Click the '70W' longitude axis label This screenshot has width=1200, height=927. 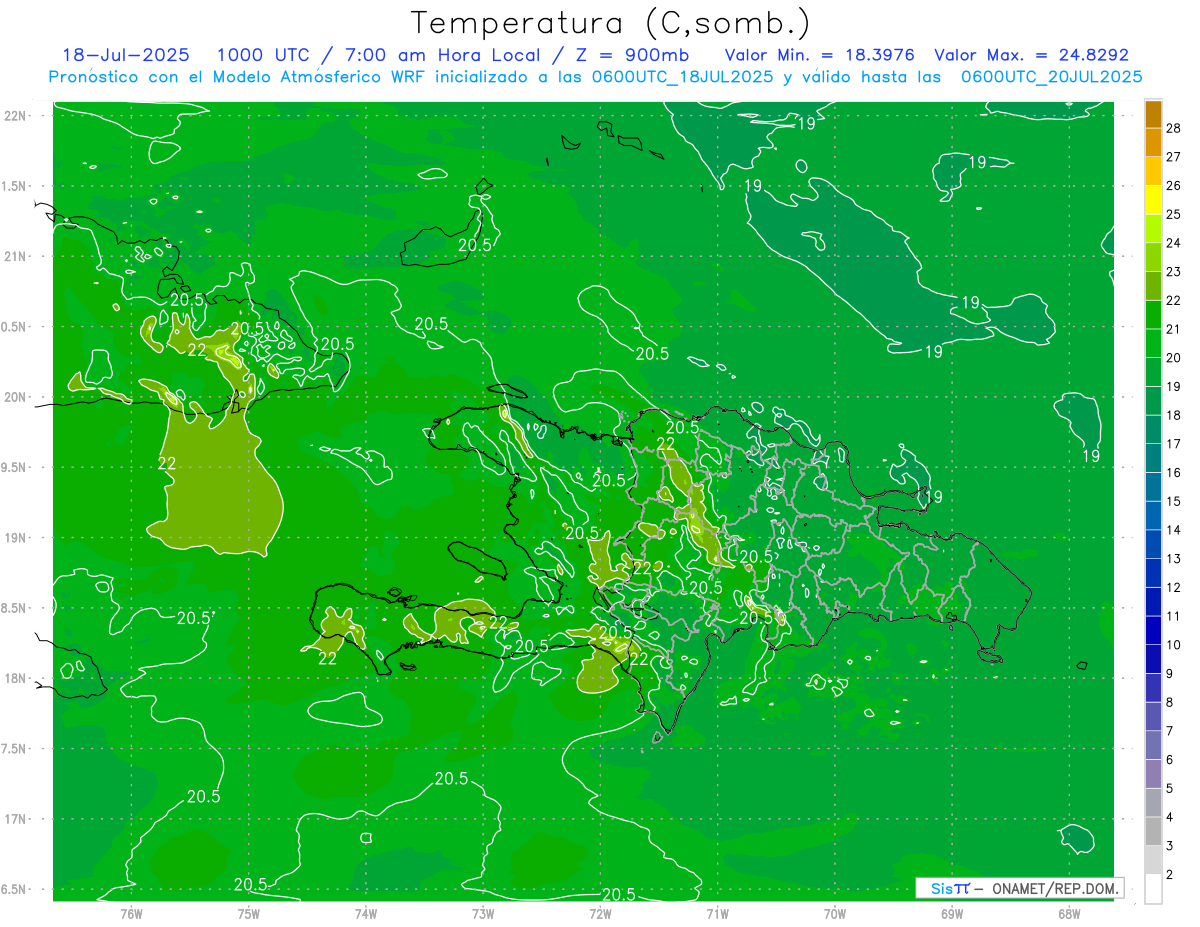pos(835,913)
